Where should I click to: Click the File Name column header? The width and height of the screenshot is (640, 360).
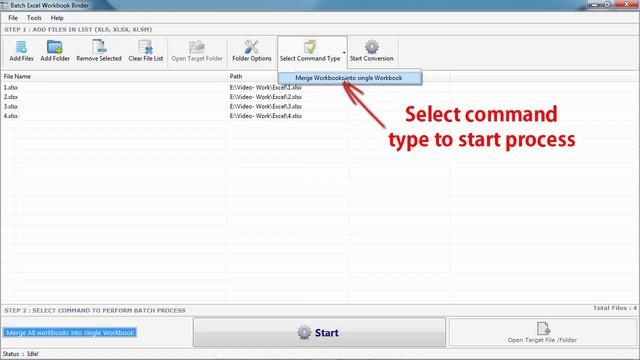pos(114,76)
